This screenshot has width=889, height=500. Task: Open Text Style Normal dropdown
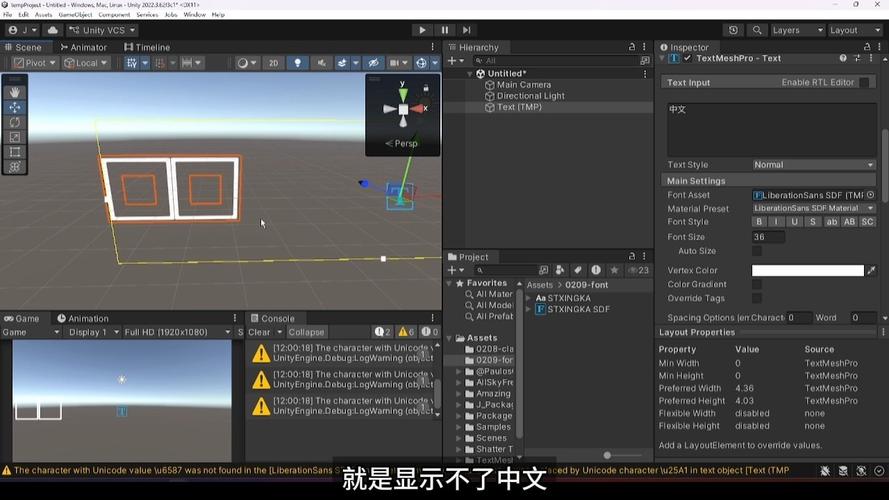coord(813,165)
